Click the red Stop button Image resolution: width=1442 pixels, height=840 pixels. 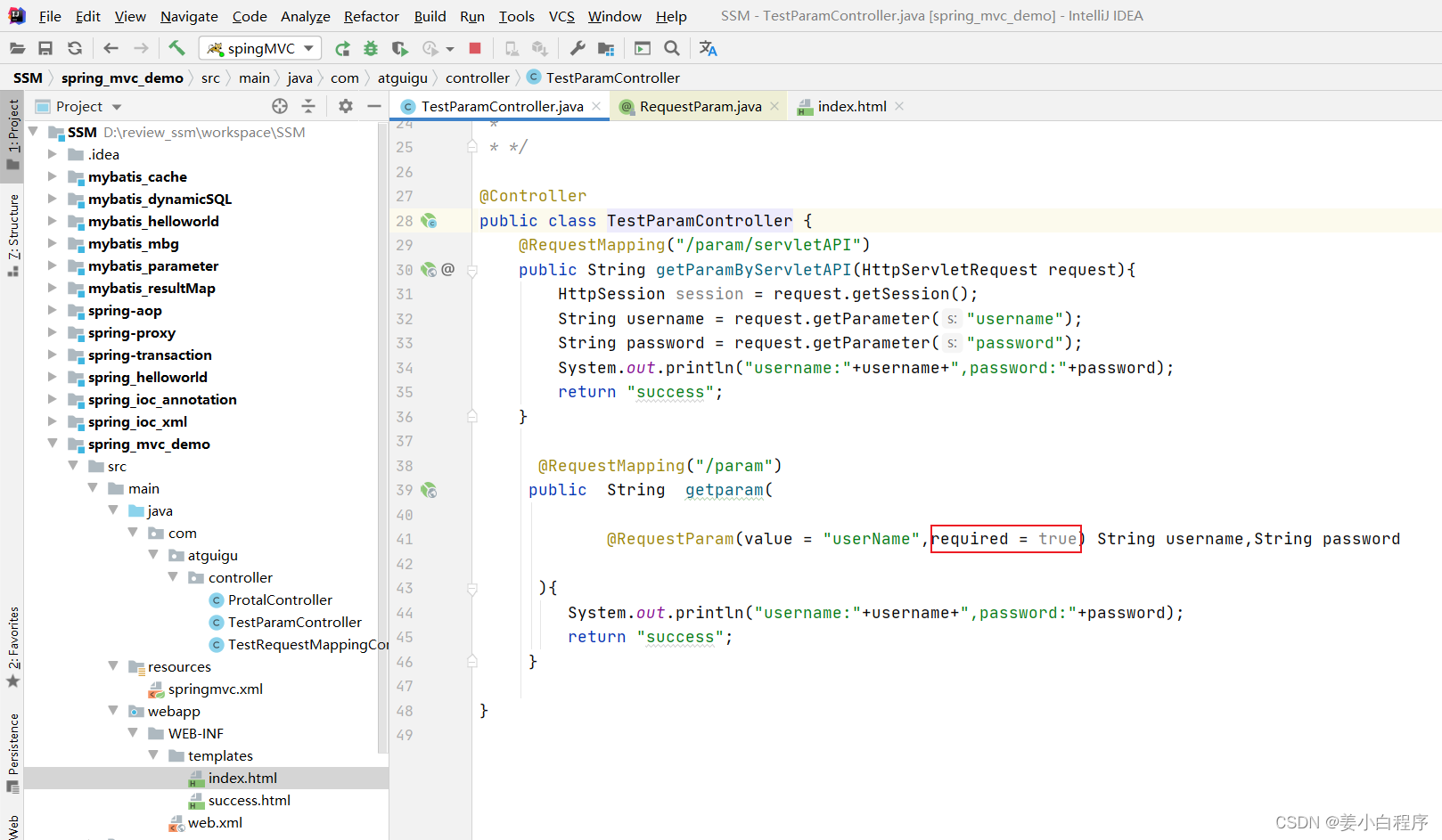475,48
